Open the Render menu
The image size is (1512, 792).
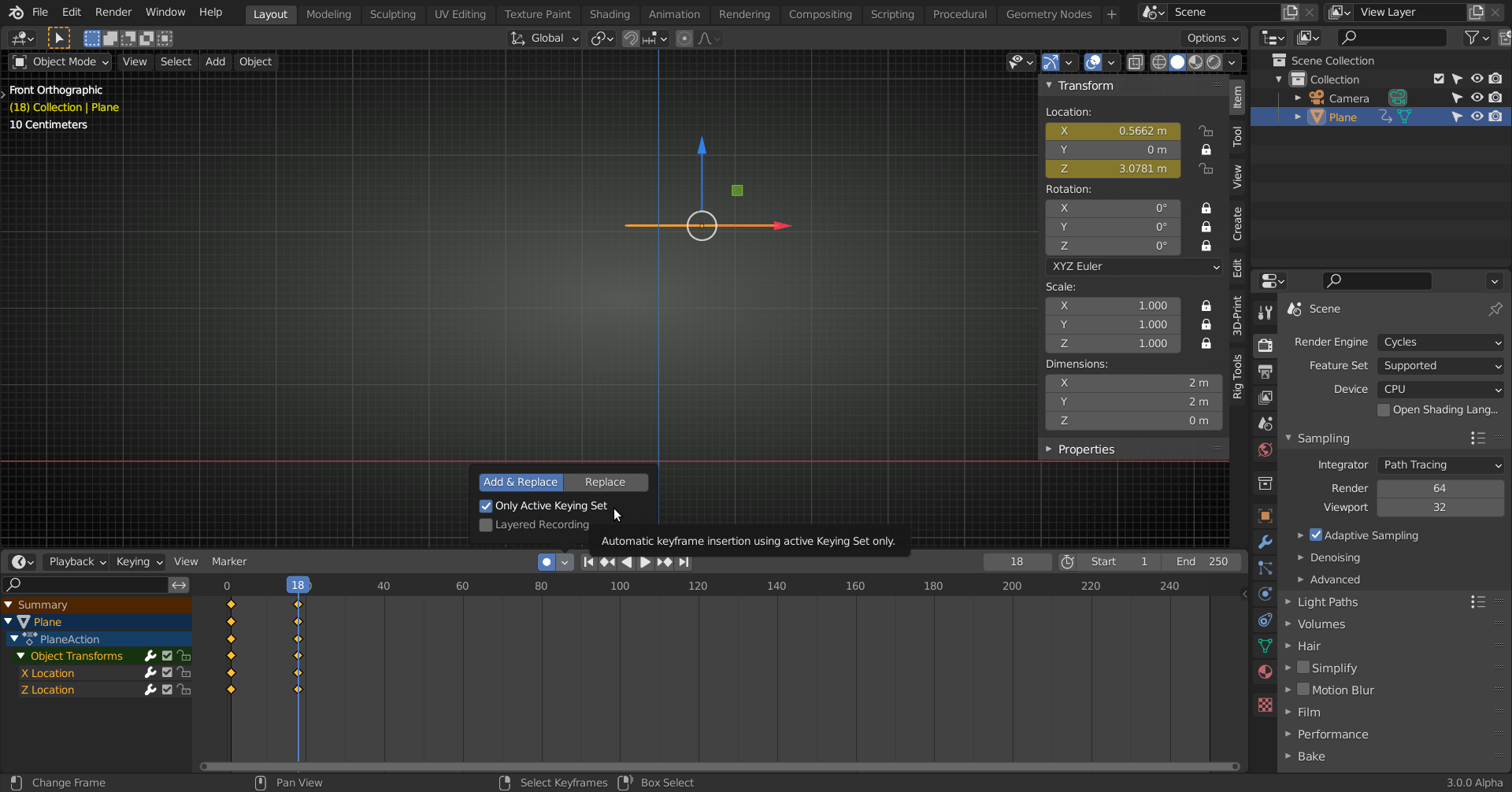pos(113,13)
